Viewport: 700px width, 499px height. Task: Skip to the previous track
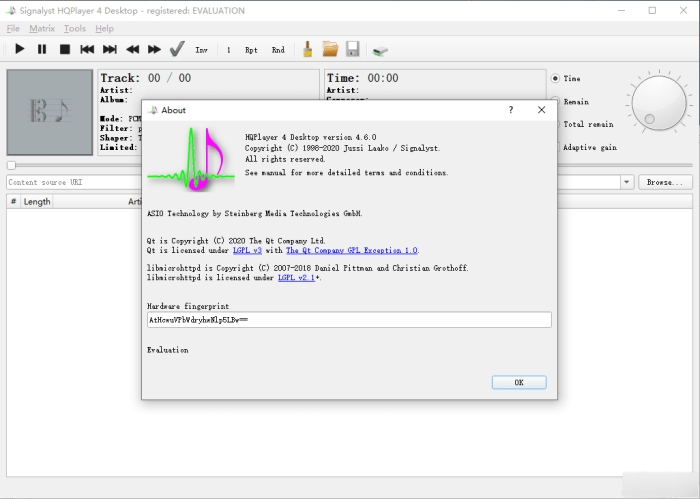point(87,49)
